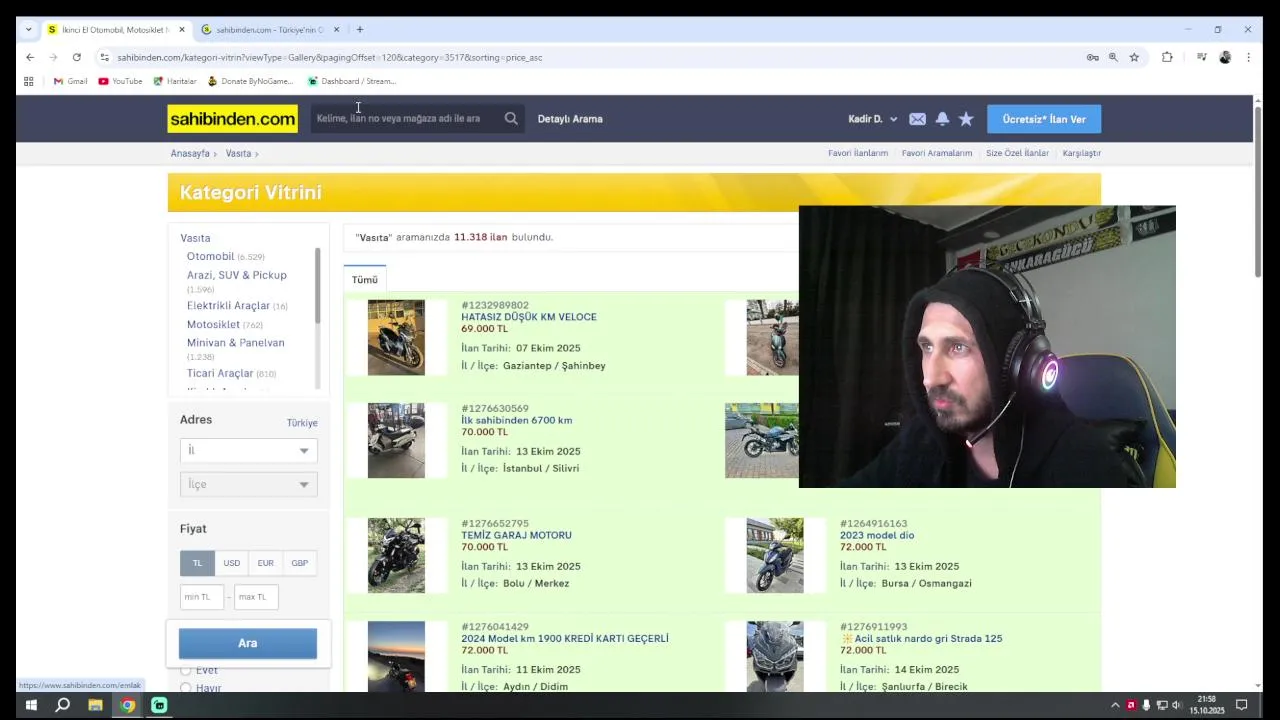
Task: Open notifications bell icon
Action: click(x=942, y=119)
